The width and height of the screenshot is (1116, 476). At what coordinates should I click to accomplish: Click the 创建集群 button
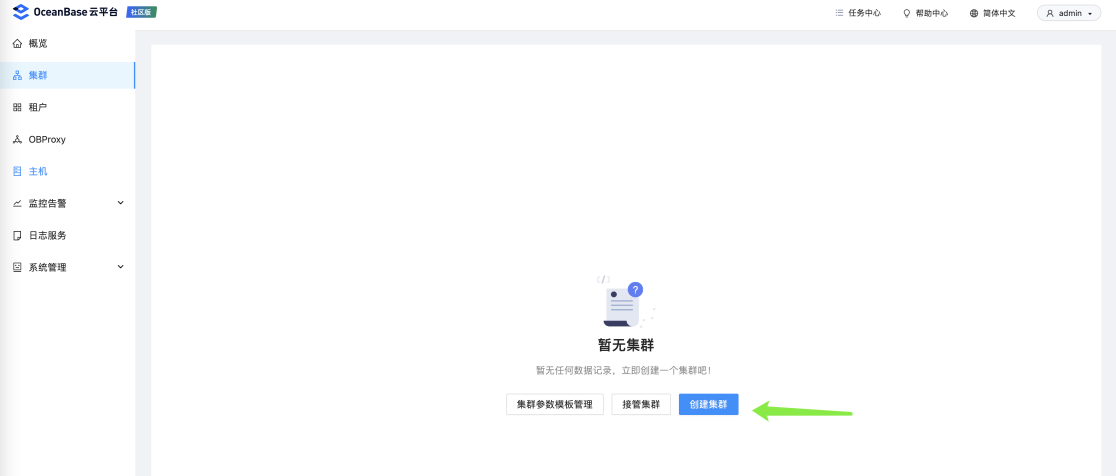[x=708, y=404]
